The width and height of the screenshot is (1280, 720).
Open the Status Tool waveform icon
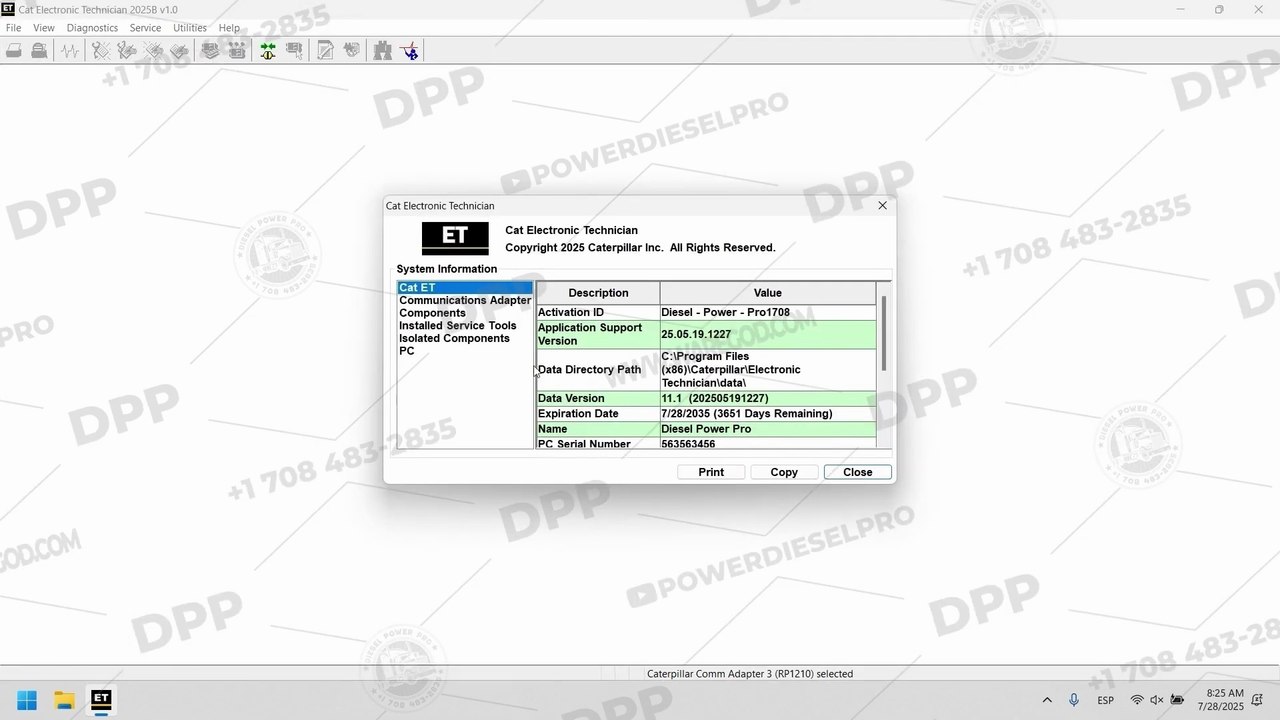pos(69,50)
